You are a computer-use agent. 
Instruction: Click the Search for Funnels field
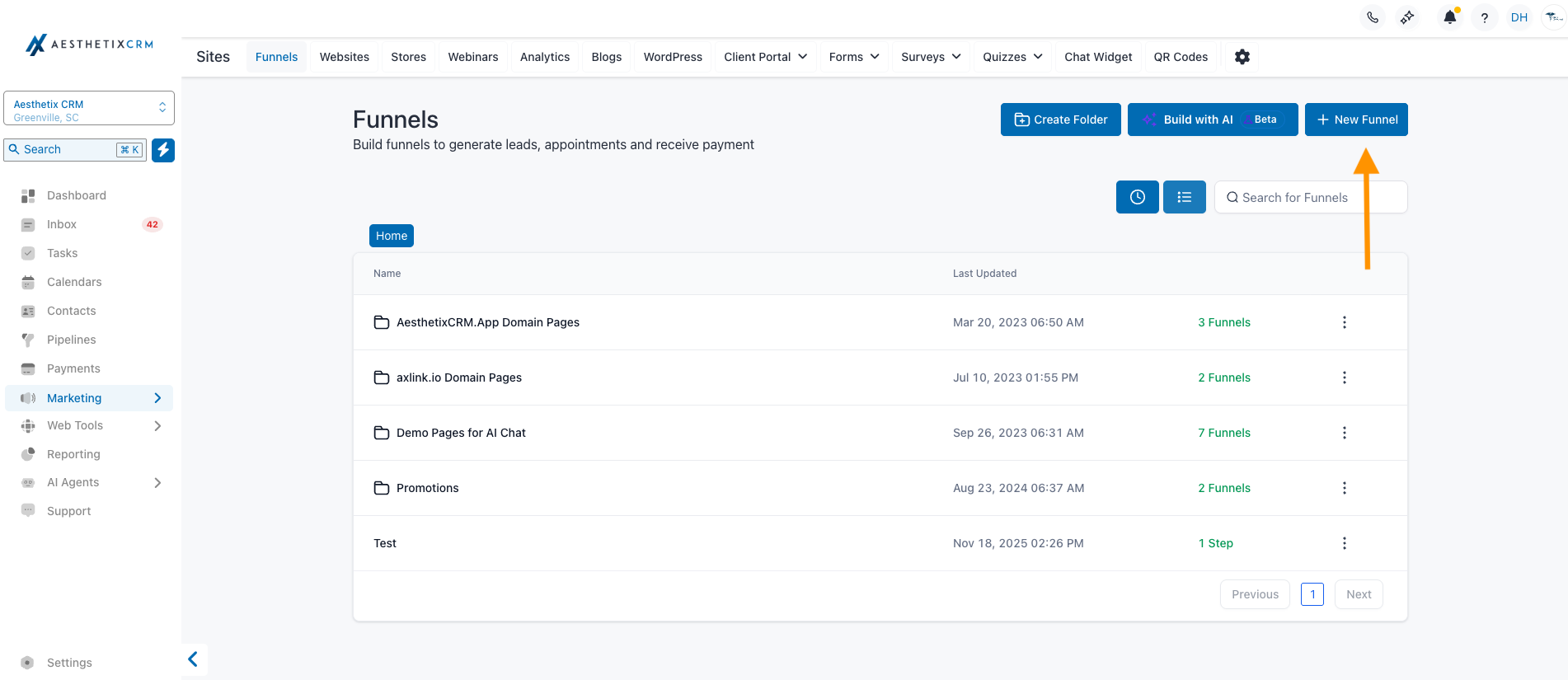(1311, 198)
